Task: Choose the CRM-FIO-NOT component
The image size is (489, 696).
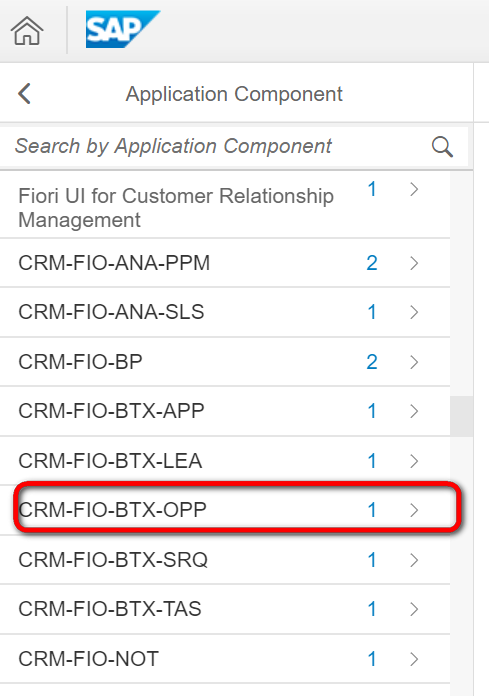Action: click(x=225, y=659)
